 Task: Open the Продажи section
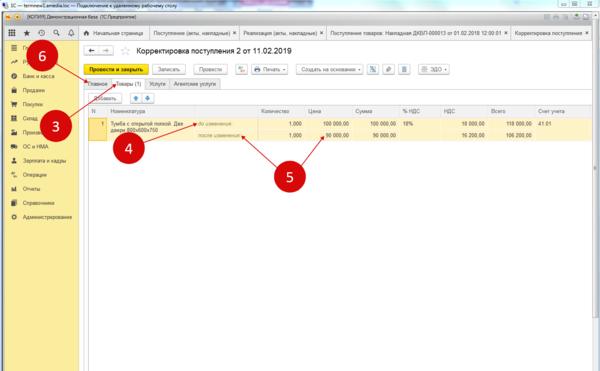click(x=34, y=90)
